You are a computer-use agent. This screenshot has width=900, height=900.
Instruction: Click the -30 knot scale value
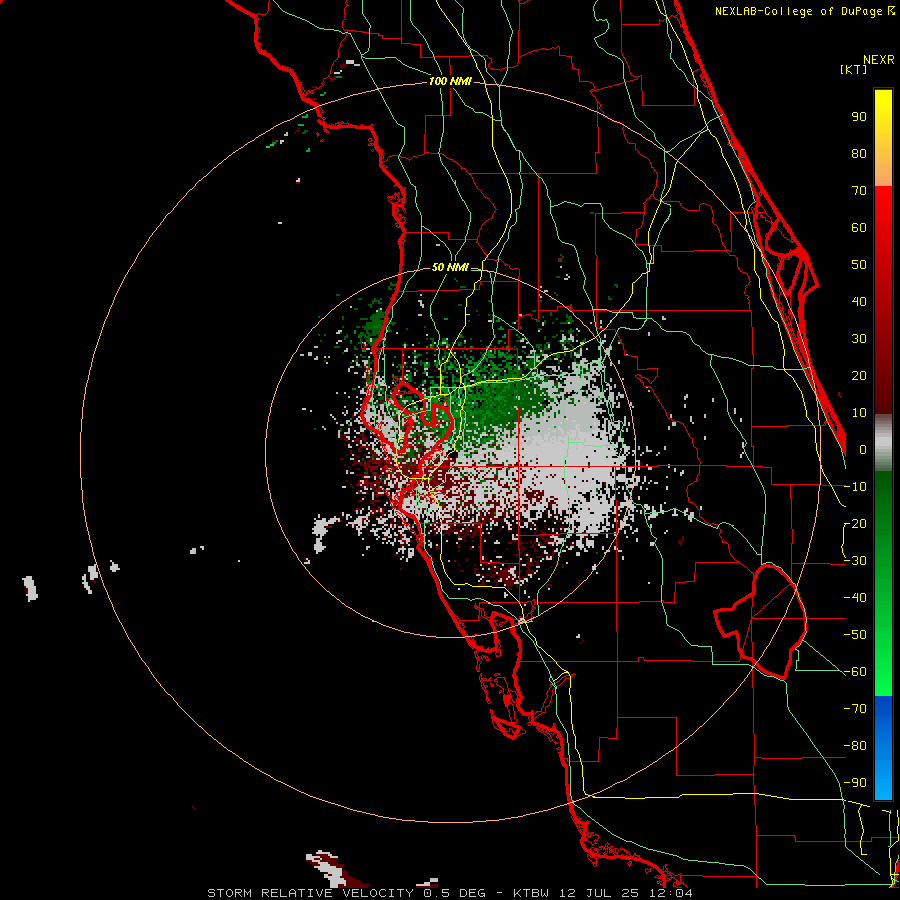(x=855, y=561)
